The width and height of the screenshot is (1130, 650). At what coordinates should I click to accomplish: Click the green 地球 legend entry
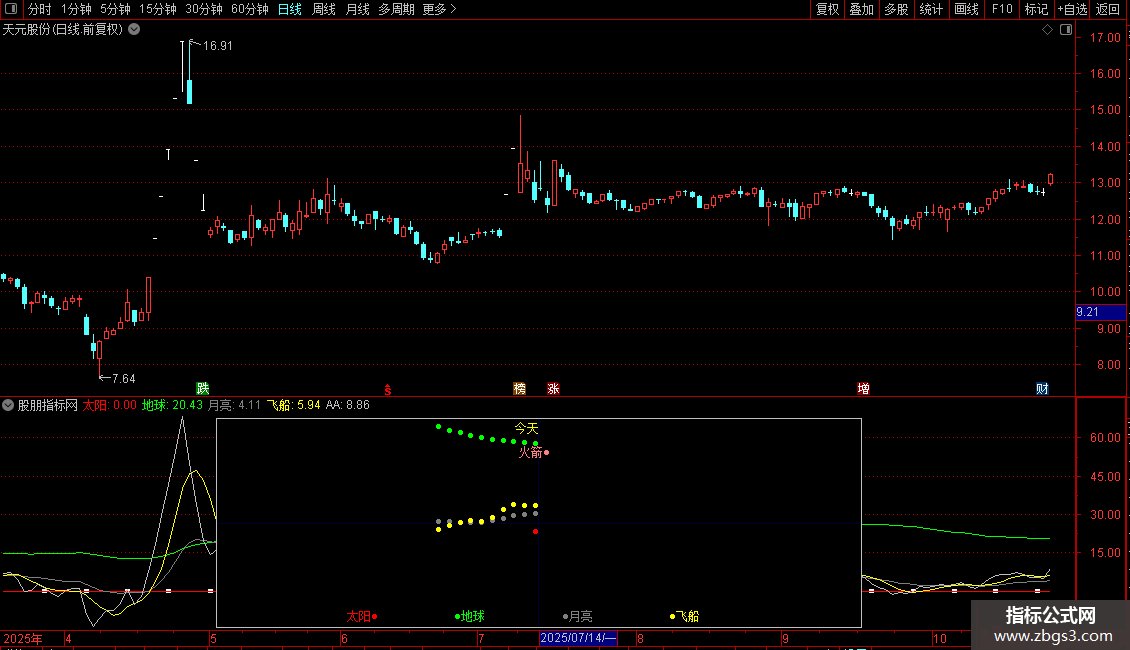click(x=470, y=616)
